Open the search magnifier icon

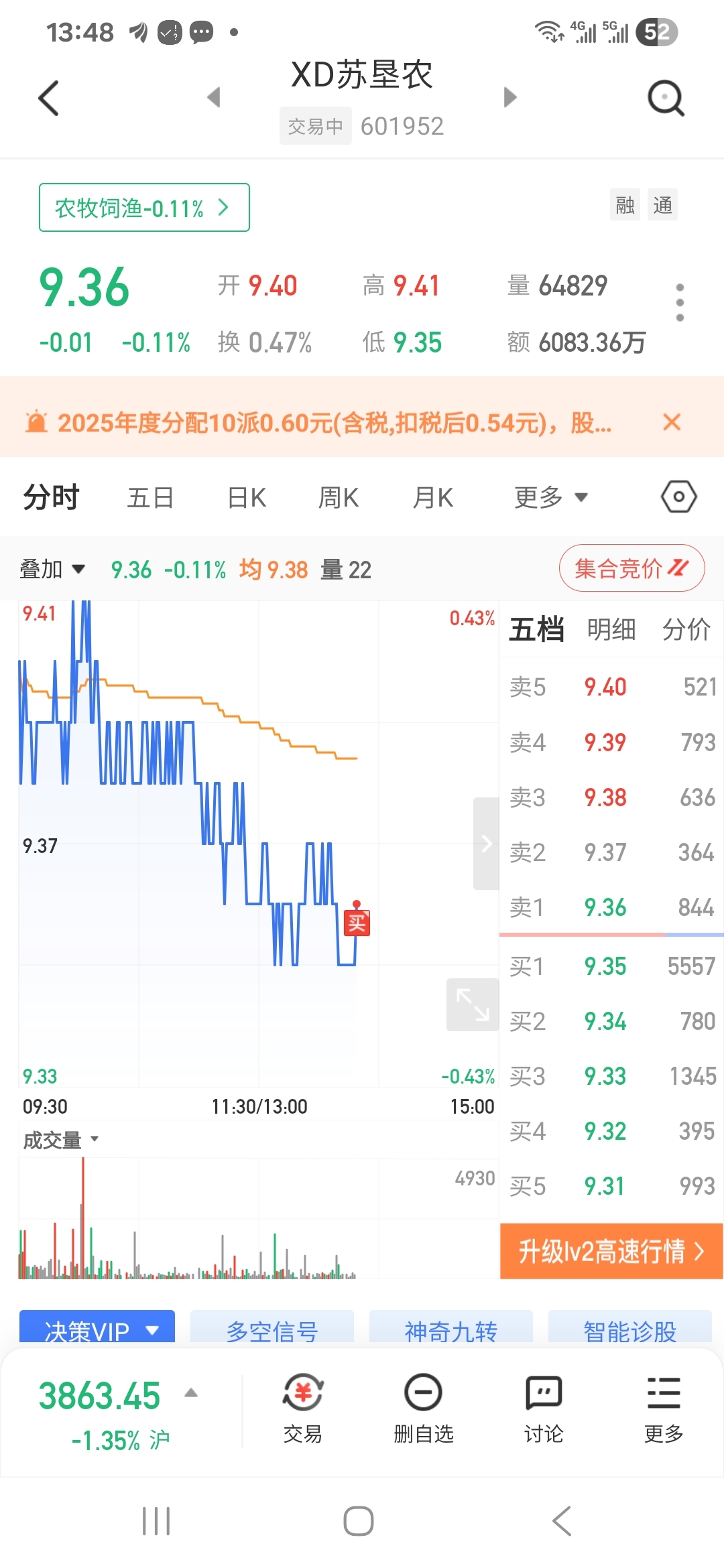[666, 99]
